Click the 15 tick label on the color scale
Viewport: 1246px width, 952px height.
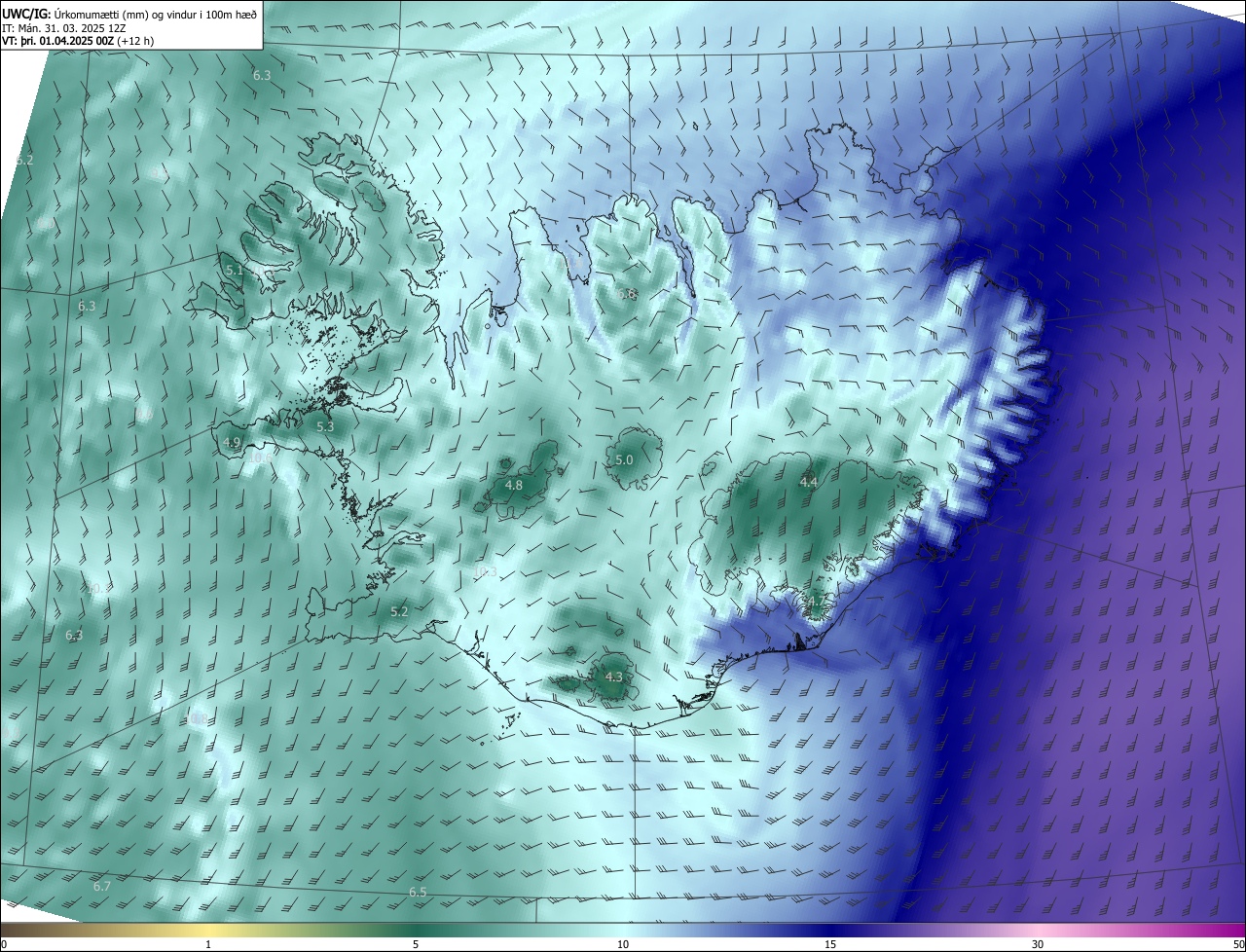click(x=830, y=944)
